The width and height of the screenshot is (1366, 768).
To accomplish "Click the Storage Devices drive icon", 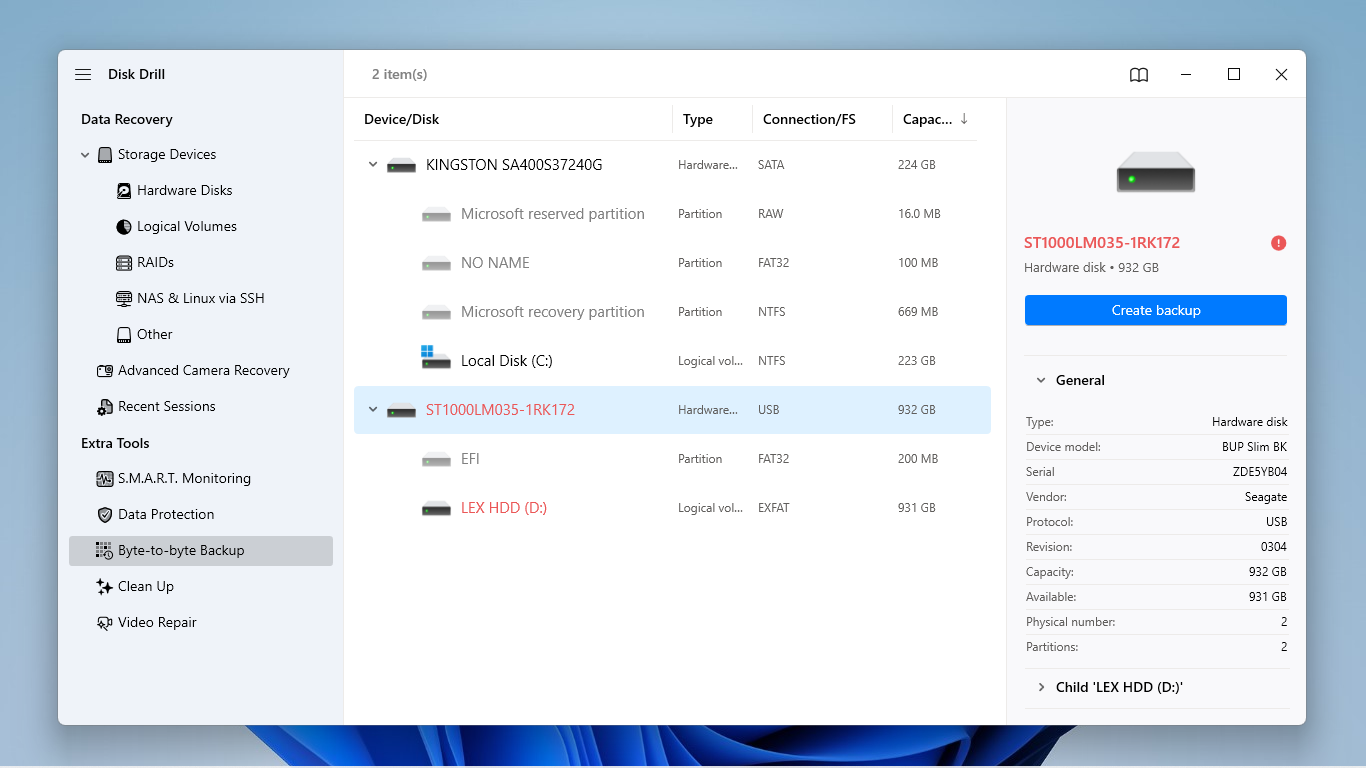I will [x=105, y=155].
